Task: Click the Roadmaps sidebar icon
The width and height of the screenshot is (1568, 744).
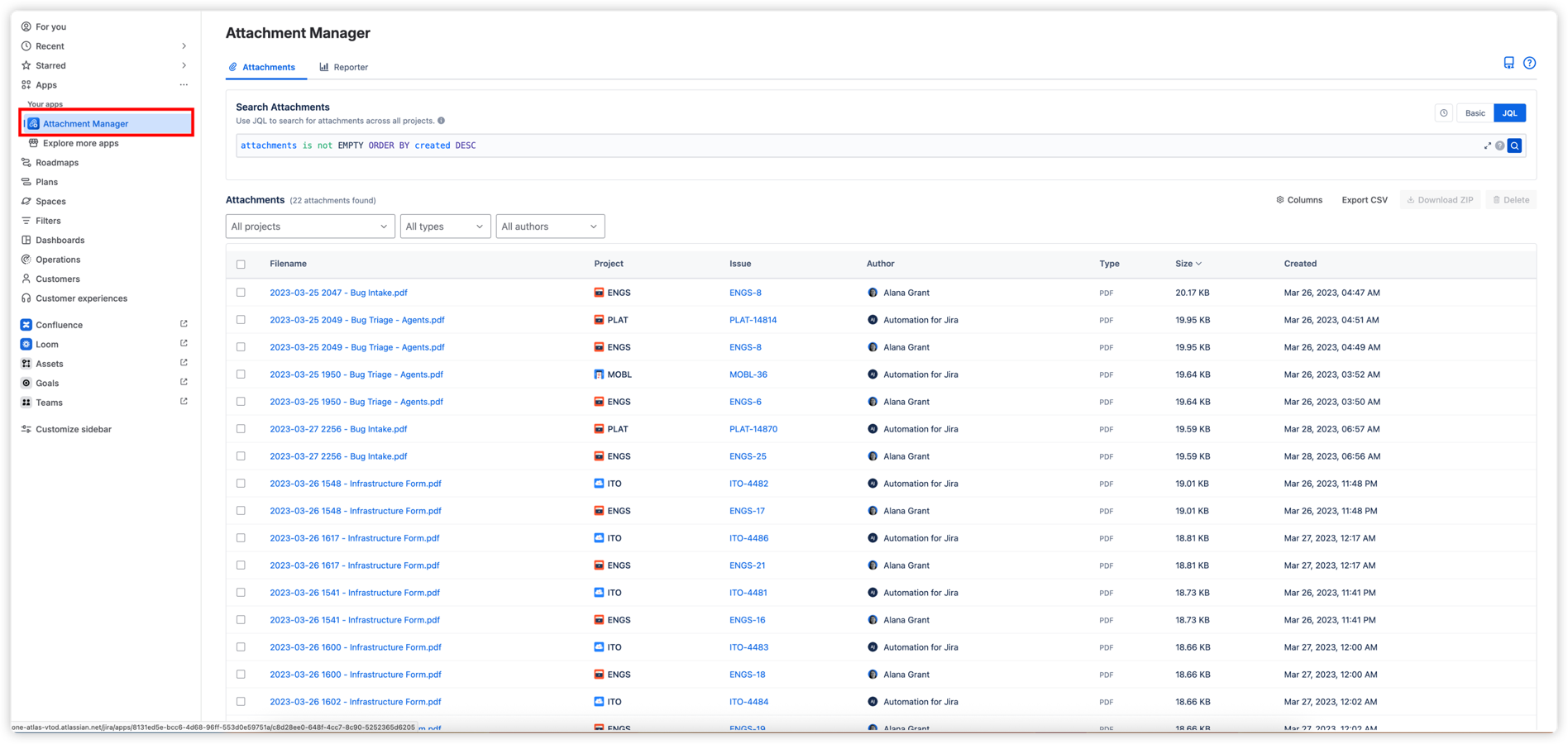Action: click(26, 162)
